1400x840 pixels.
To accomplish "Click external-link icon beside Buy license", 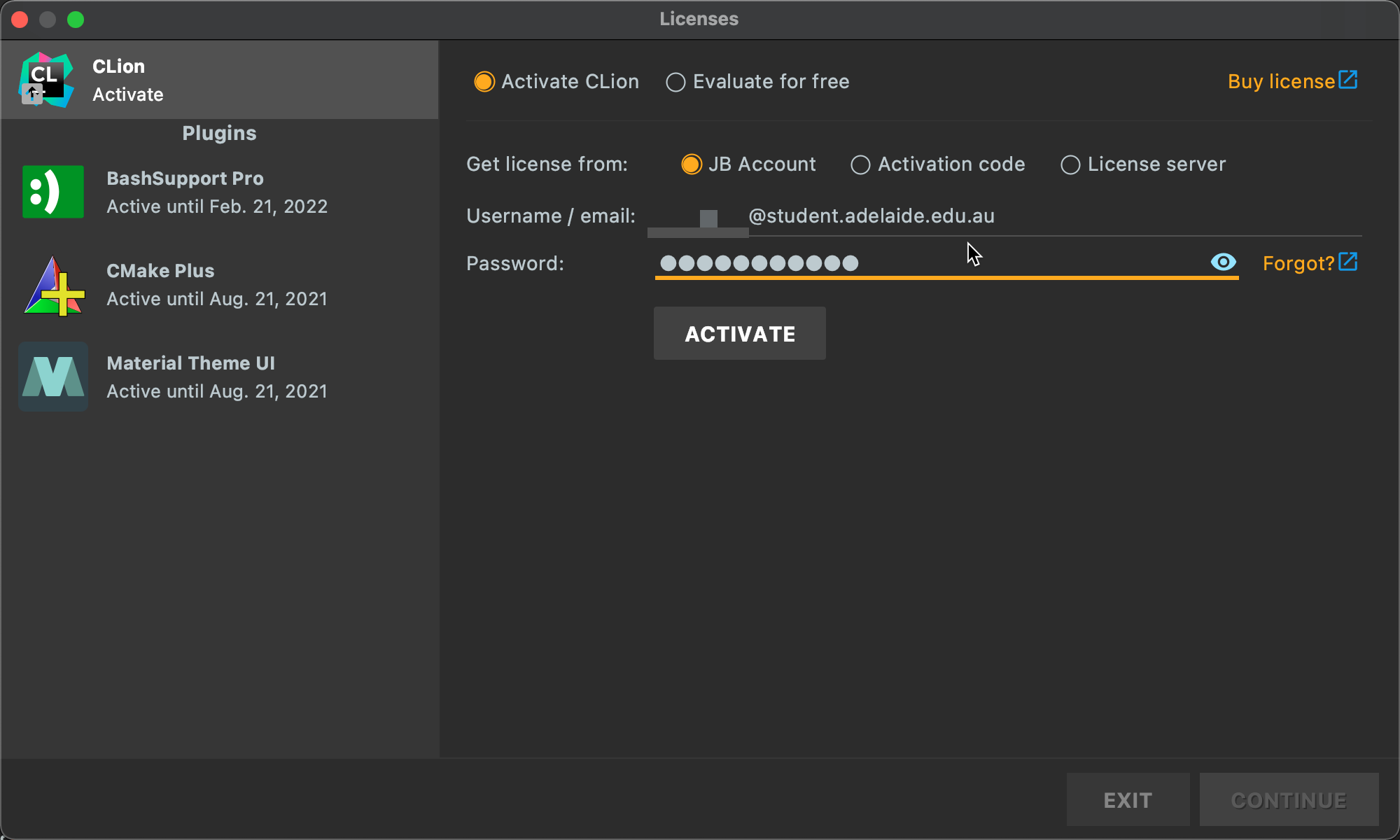I will 1348,80.
